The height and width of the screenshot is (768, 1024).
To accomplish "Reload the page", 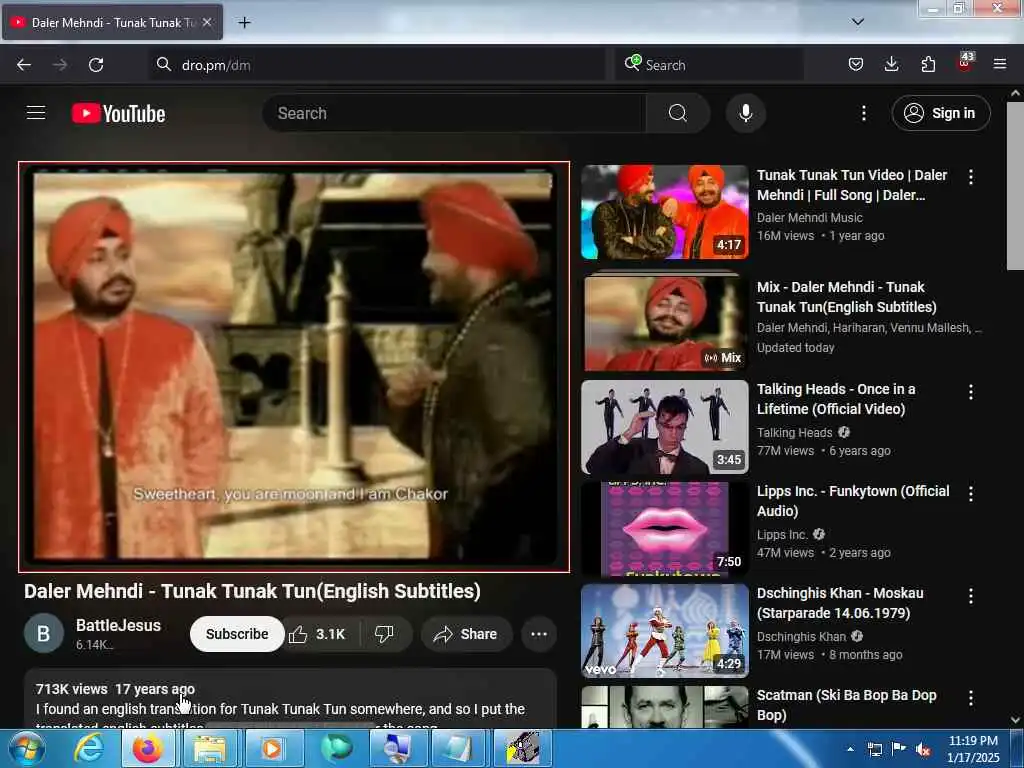I will (x=96, y=65).
